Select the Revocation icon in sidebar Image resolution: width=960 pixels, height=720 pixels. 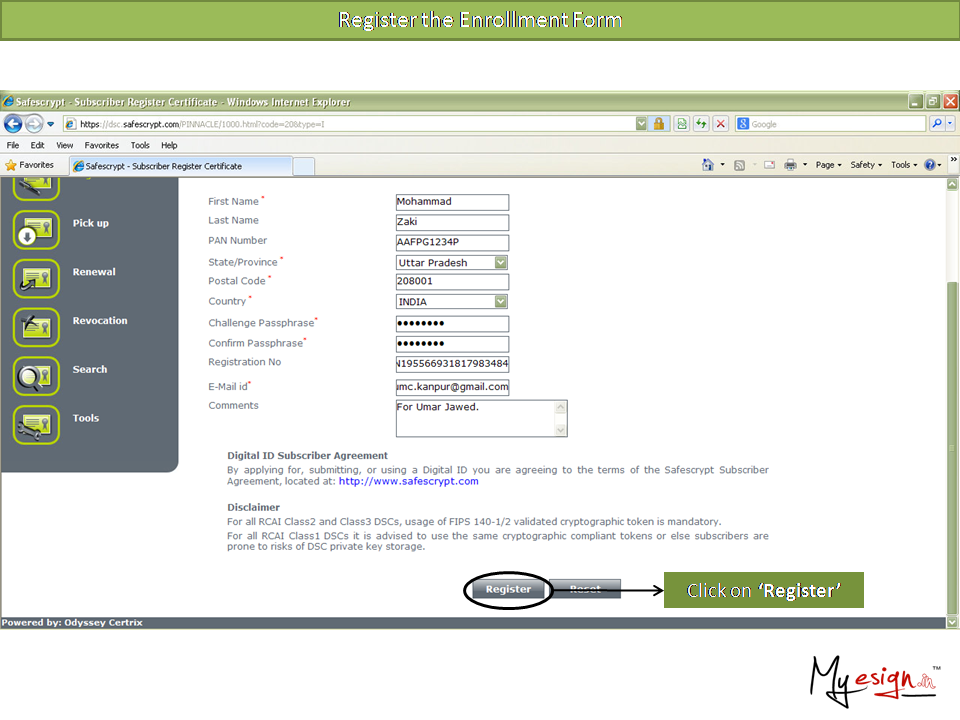point(36,327)
